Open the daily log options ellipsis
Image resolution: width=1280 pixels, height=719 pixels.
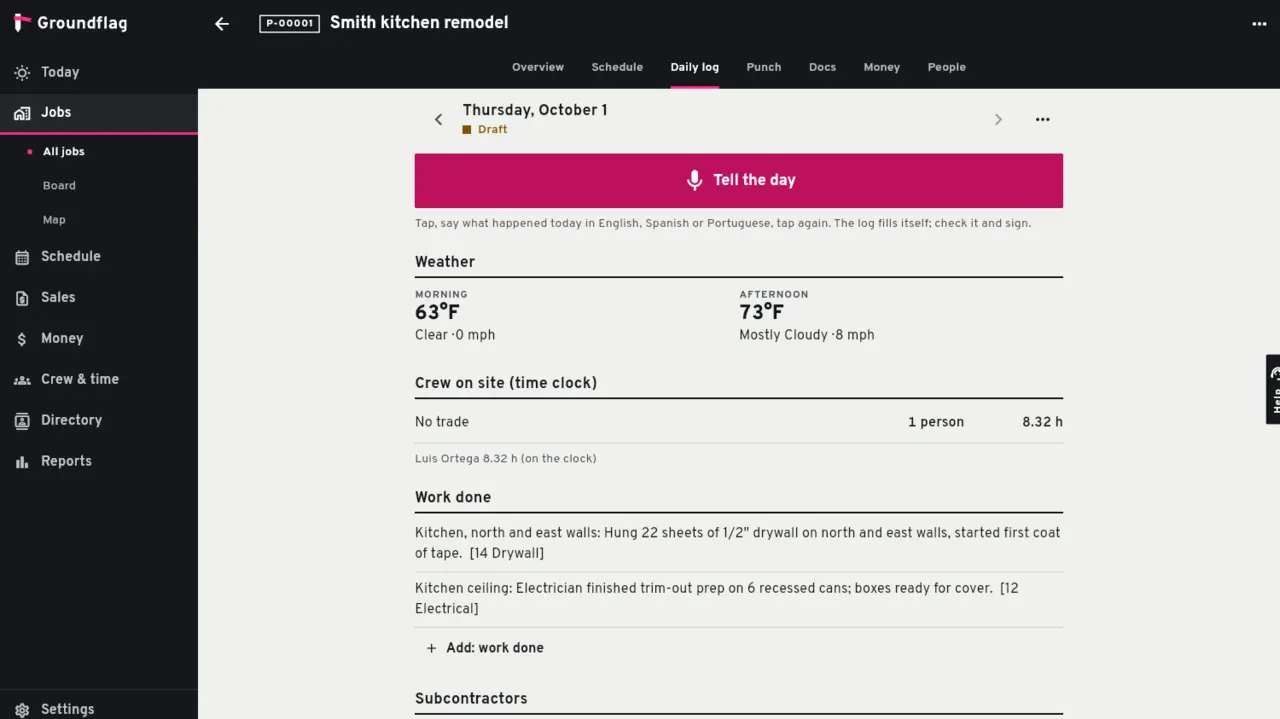1043,120
